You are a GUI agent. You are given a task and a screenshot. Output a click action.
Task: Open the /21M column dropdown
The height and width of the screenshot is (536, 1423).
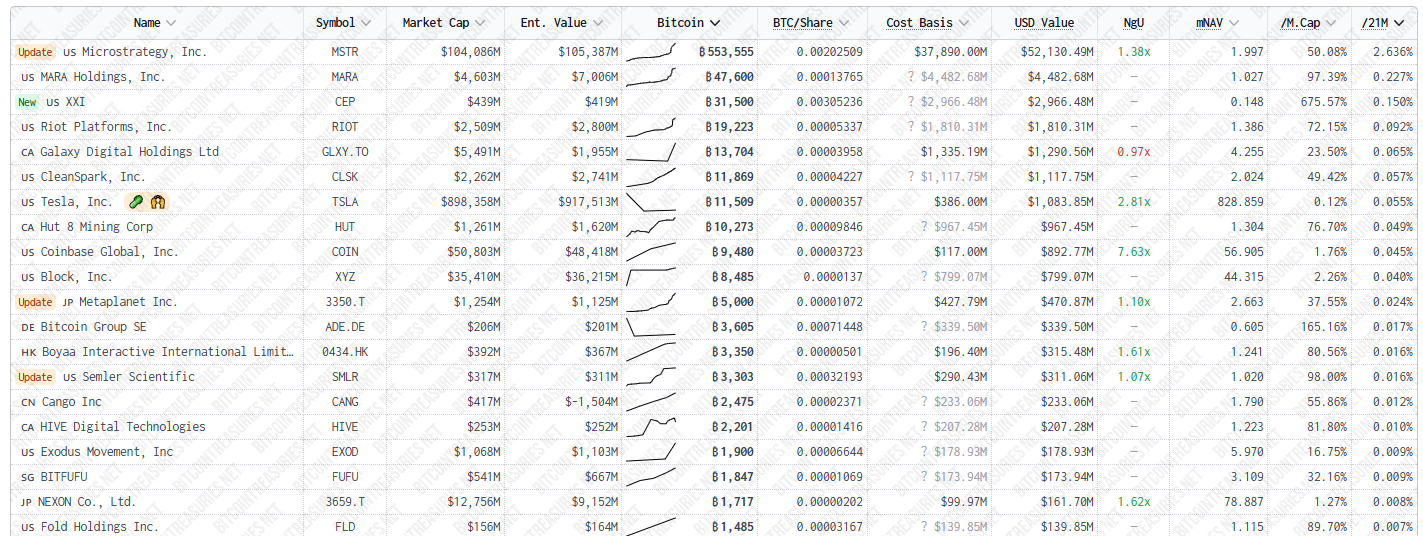[x=1400, y=23]
